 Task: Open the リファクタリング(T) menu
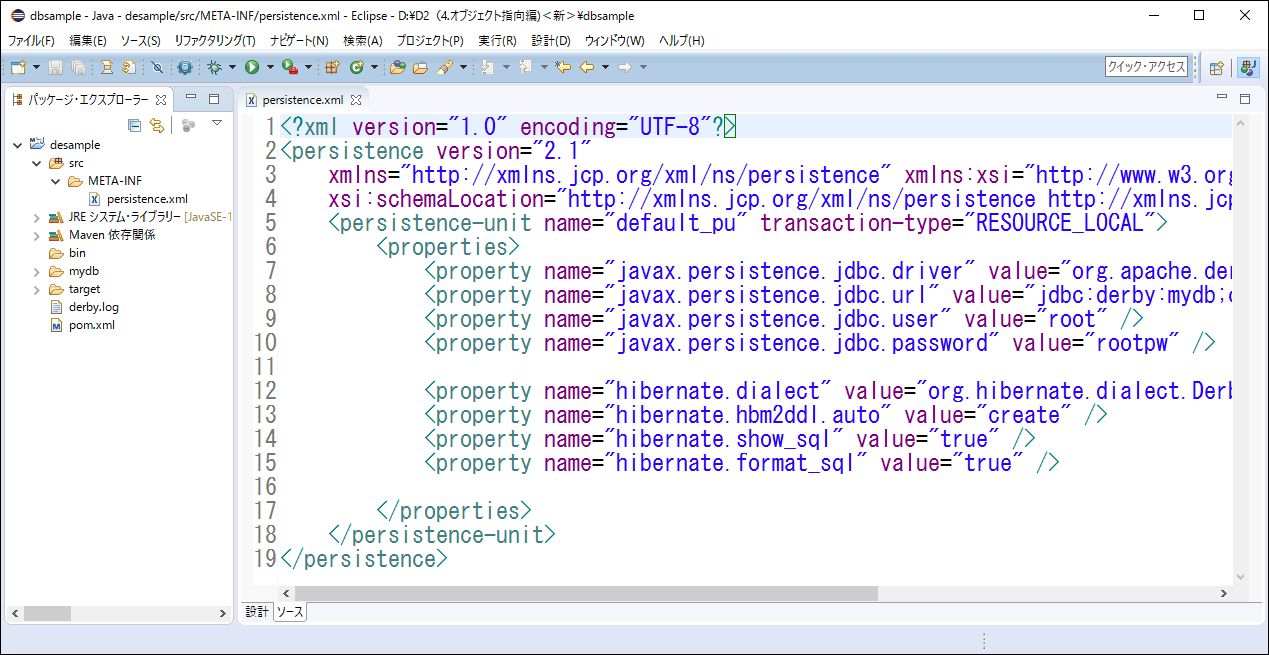pyautogui.click(x=215, y=41)
